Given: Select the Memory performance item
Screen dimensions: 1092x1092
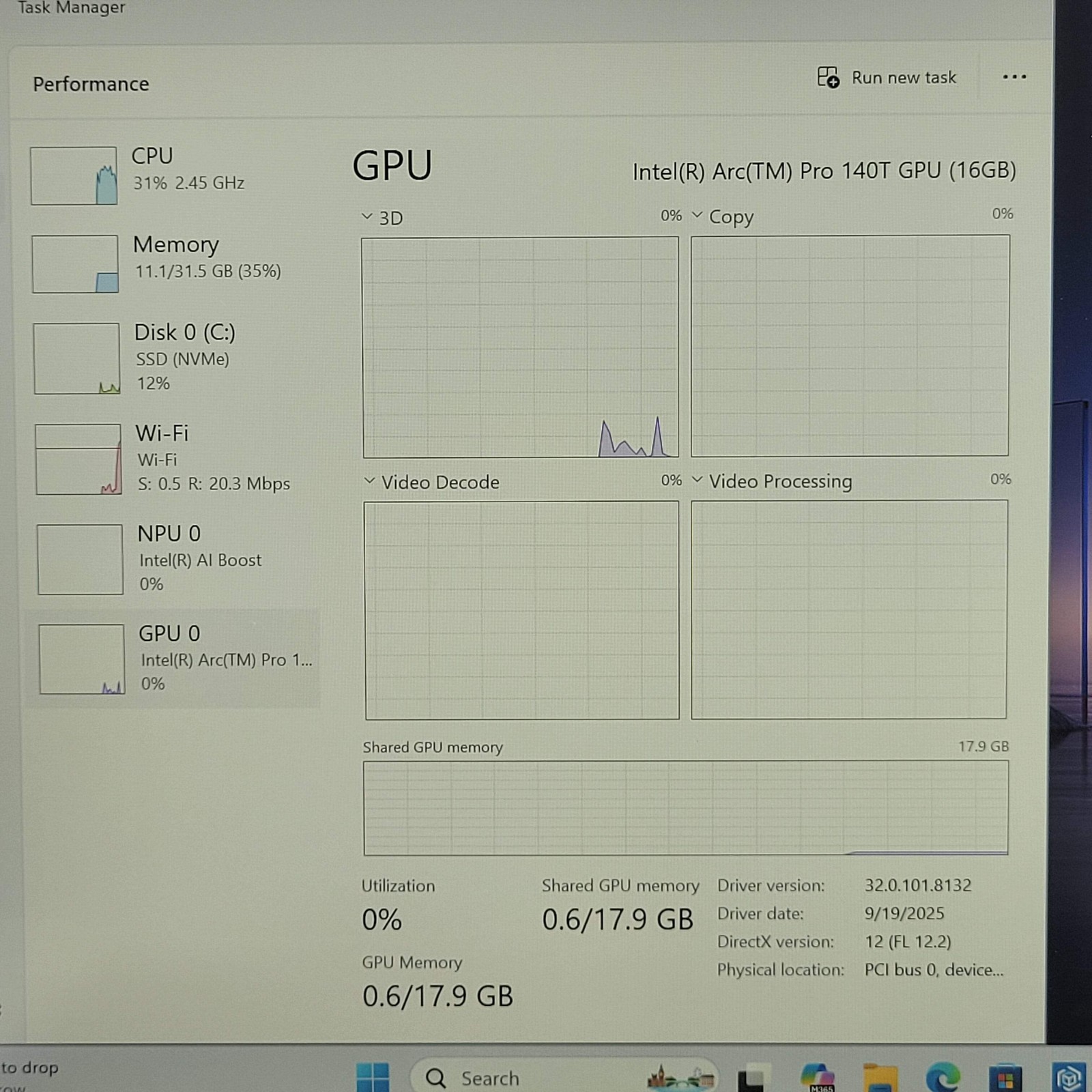Looking at the screenshot, I should [x=172, y=263].
